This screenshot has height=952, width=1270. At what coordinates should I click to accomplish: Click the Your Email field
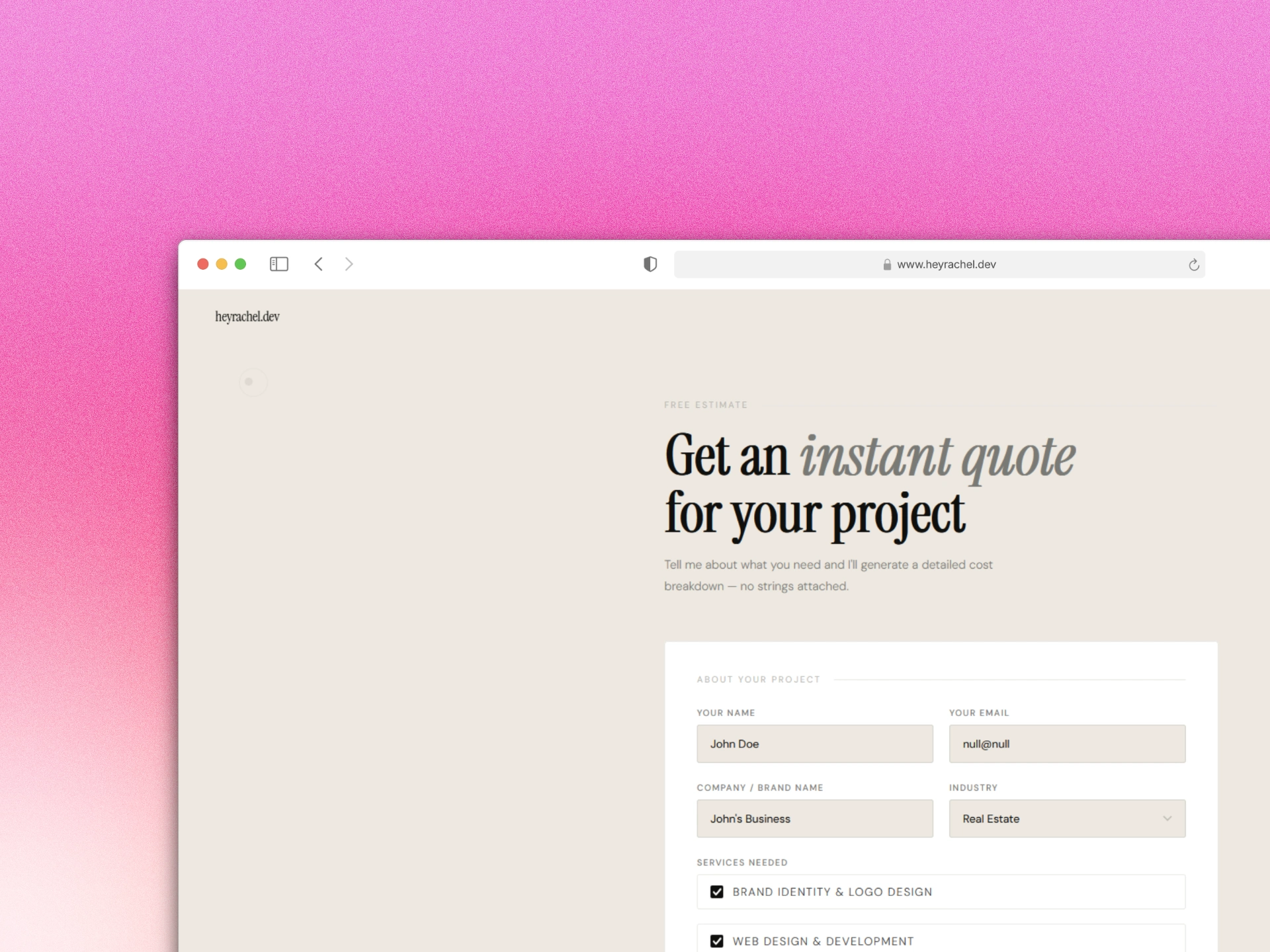(1066, 744)
